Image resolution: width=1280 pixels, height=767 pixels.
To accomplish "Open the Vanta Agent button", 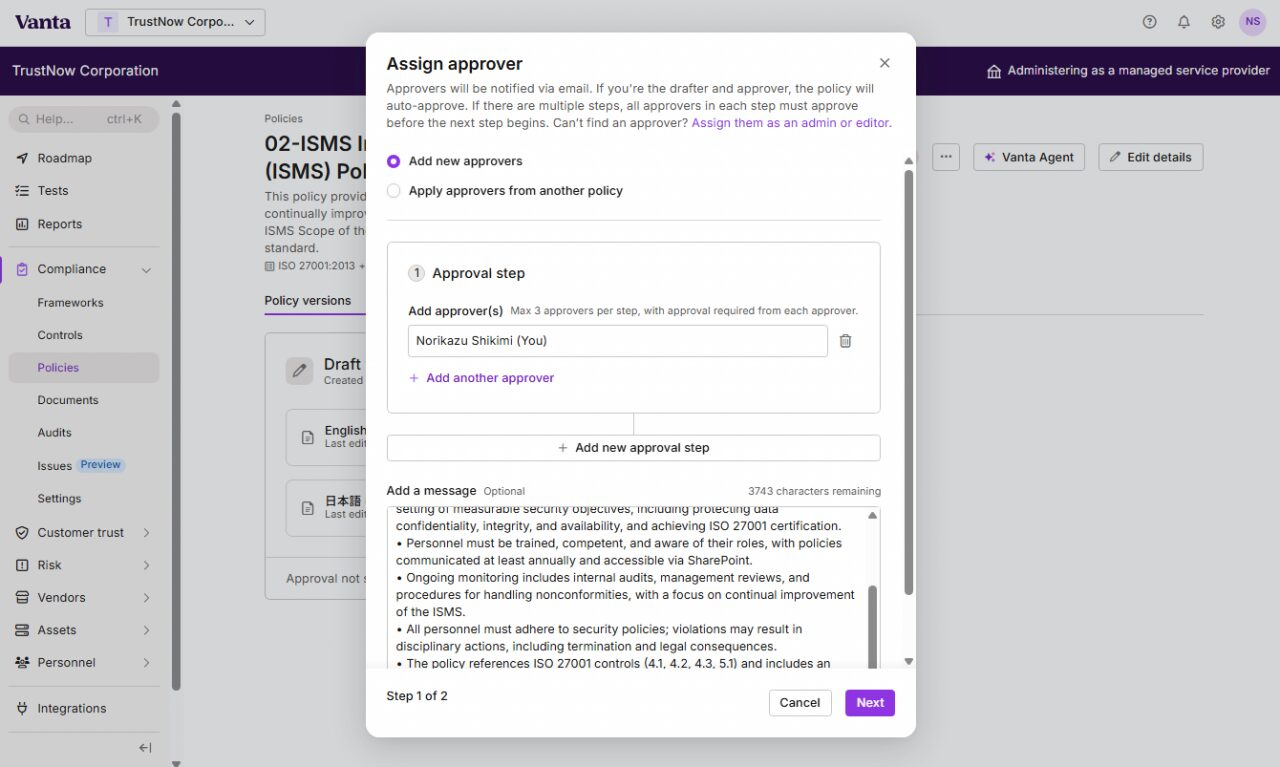I will (x=1029, y=157).
